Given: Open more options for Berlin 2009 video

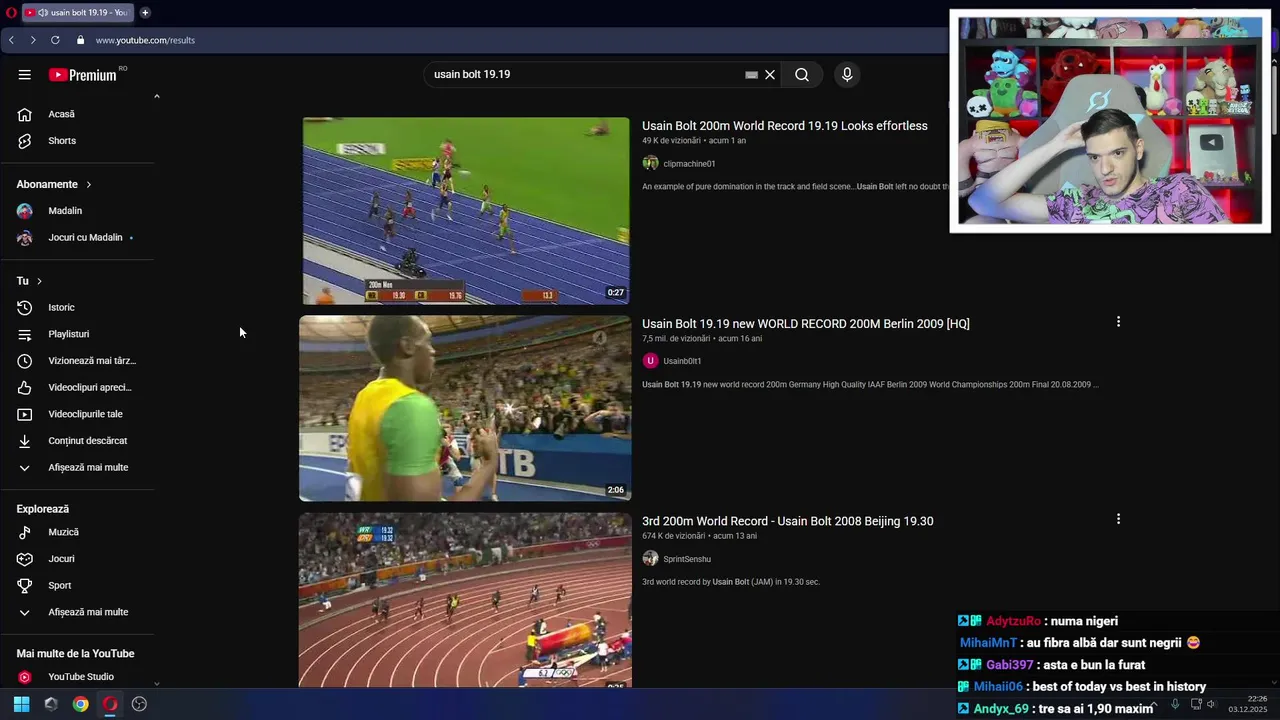Looking at the screenshot, I should (x=1118, y=322).
